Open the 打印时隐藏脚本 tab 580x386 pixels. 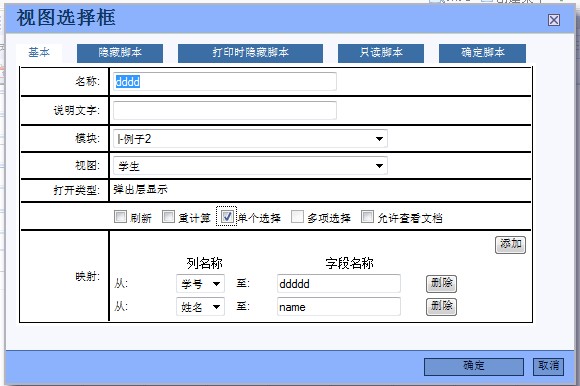250,53
